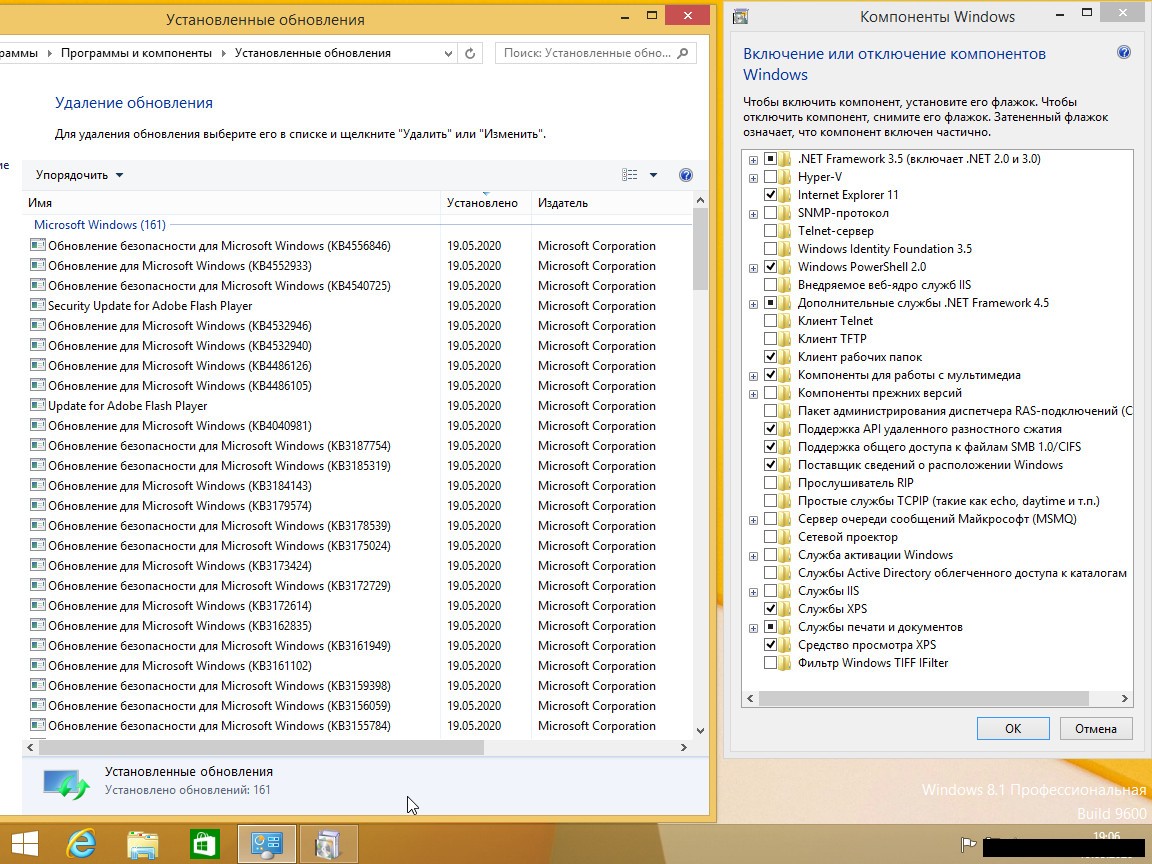Check Фильтр Windows TIFF IFilter

point(770,663)
